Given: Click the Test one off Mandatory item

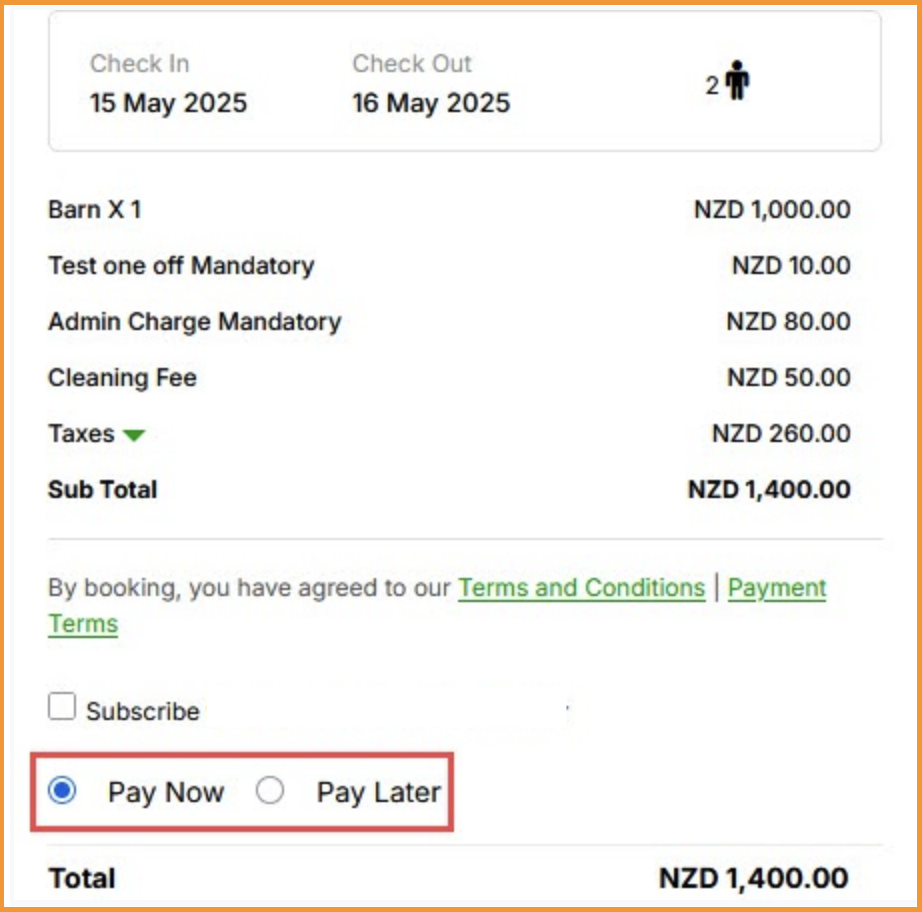Looking at the screenshot, I should [181, 266].
